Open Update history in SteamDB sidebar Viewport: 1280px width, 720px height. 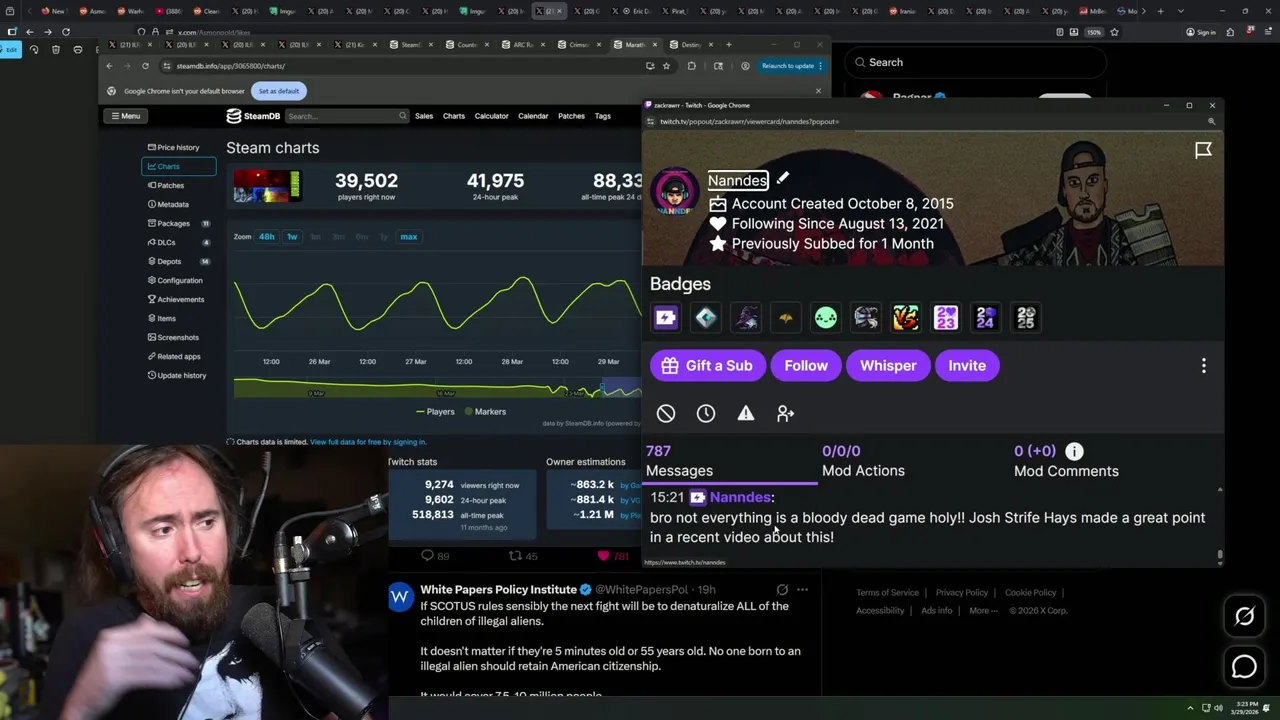pyautogui.click(x=177, y=375)
